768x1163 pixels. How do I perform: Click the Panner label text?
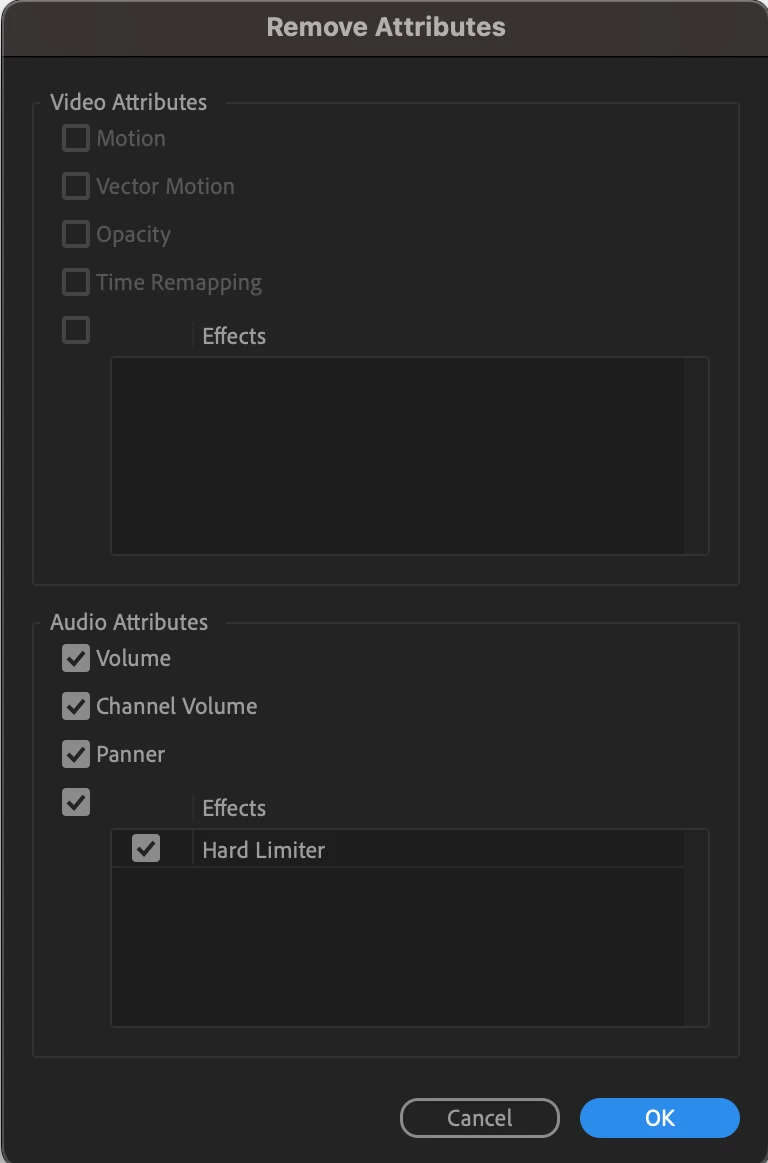click(131, 755)
